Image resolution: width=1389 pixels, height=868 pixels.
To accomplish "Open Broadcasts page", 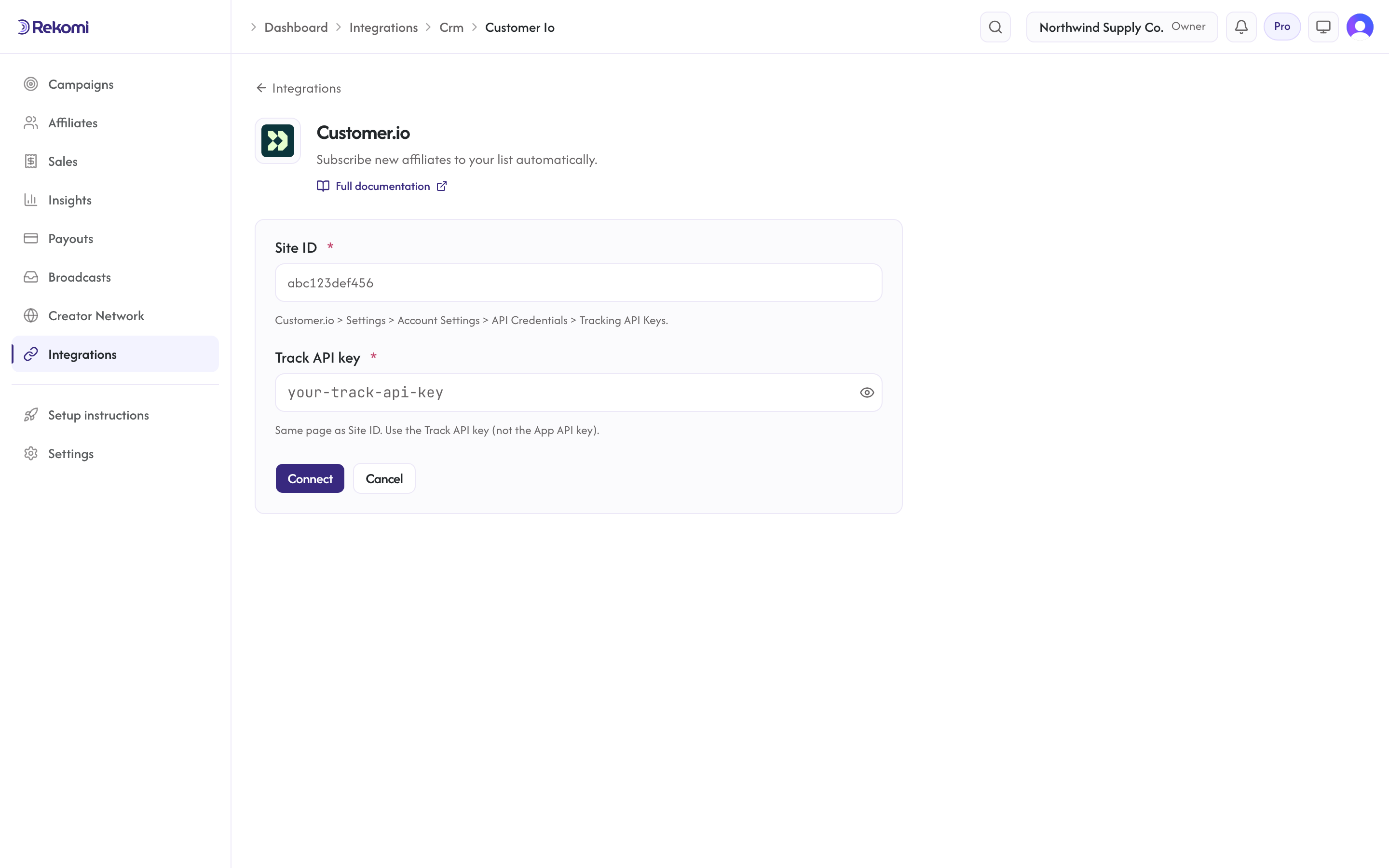I will [x=115, y=277].
